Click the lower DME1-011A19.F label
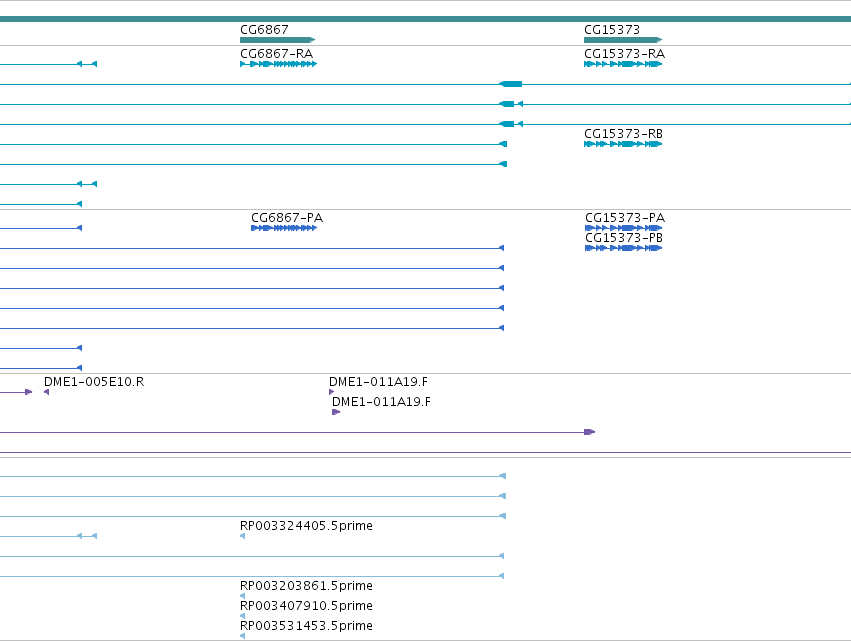This screenshot has height=641, width=851. pyautogui.click(x=381, y=402)
